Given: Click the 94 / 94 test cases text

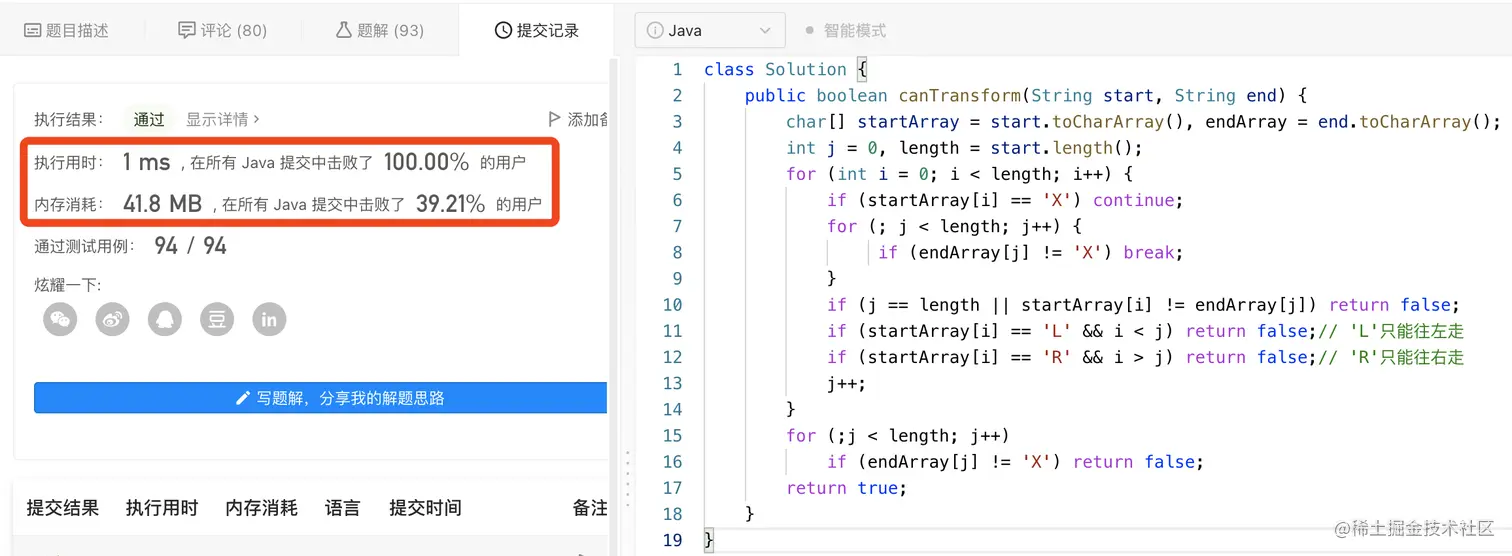Looking at the screenshot, I should coord(190,246).
